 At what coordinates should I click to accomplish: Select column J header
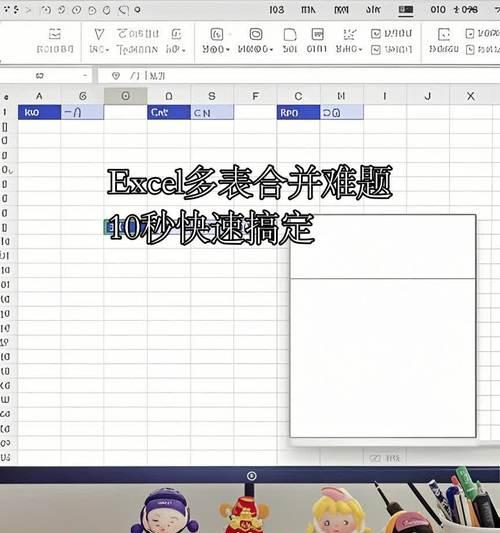pos(428,96)
